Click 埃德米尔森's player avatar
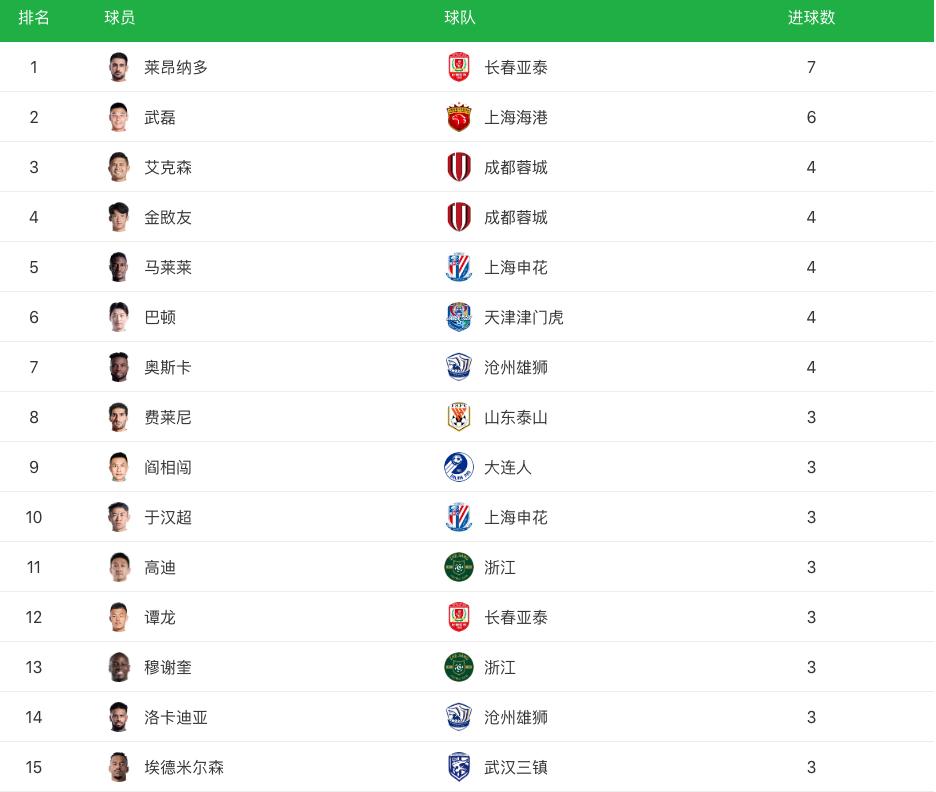Viewport: 936px width, 792px height. click(119, 767)
